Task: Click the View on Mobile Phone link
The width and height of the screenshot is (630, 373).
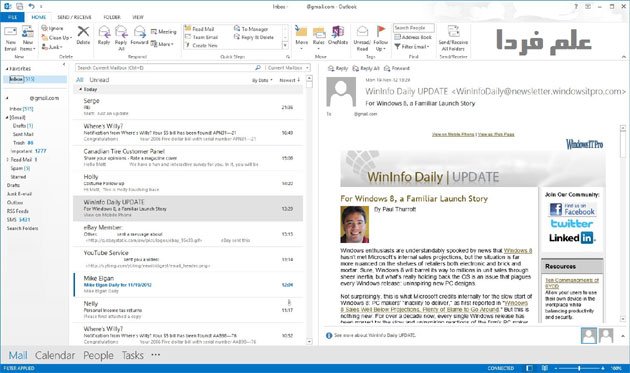Action: pos(453,134)
